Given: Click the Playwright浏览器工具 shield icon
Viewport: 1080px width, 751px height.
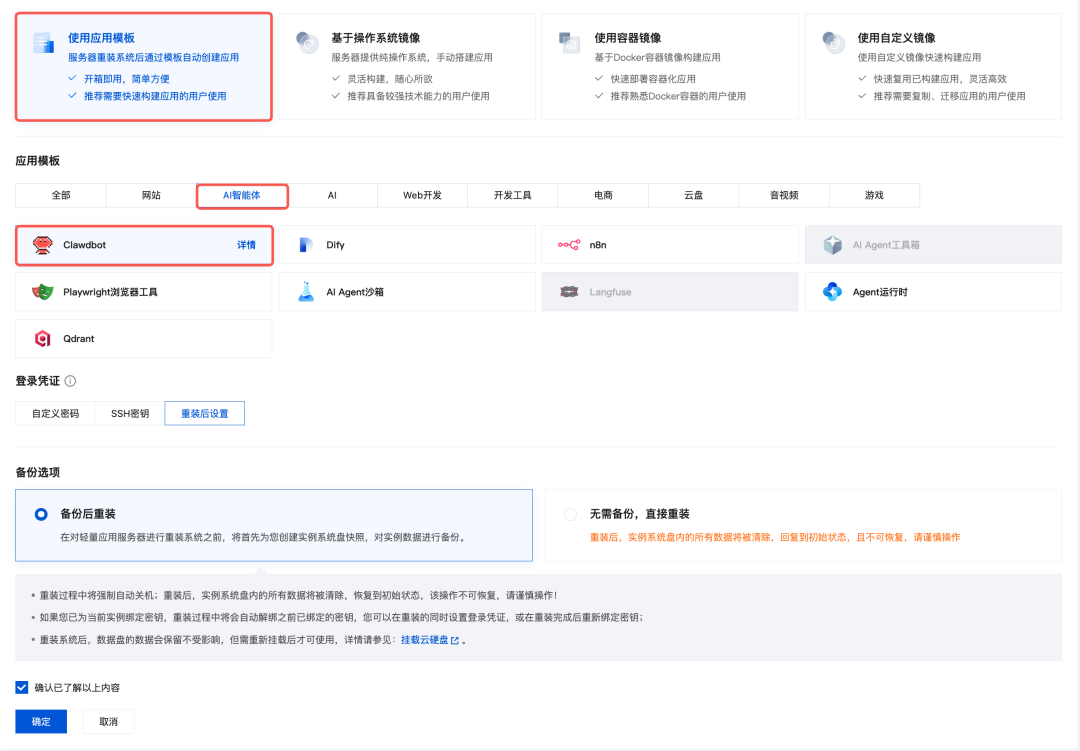Looking at the screenshot, I should tap(42, 291).
